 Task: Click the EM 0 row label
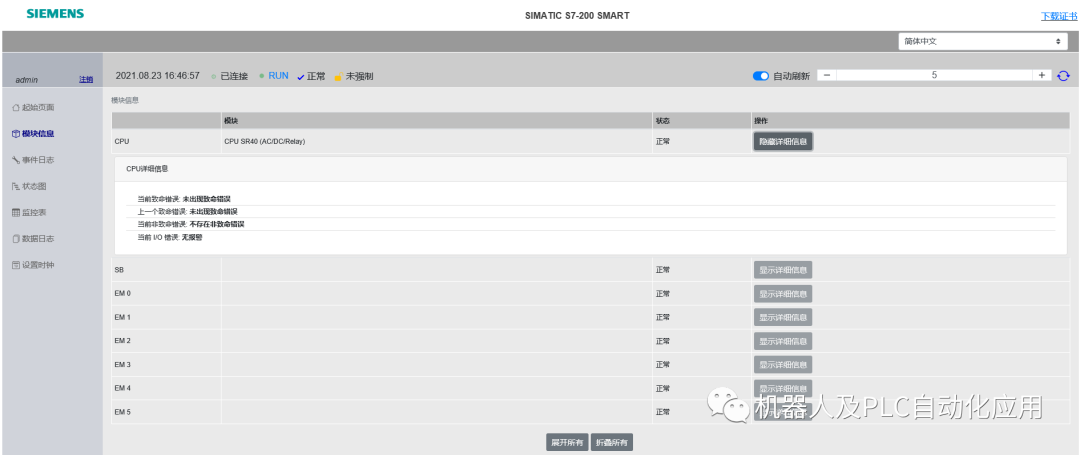coord(123,294)
